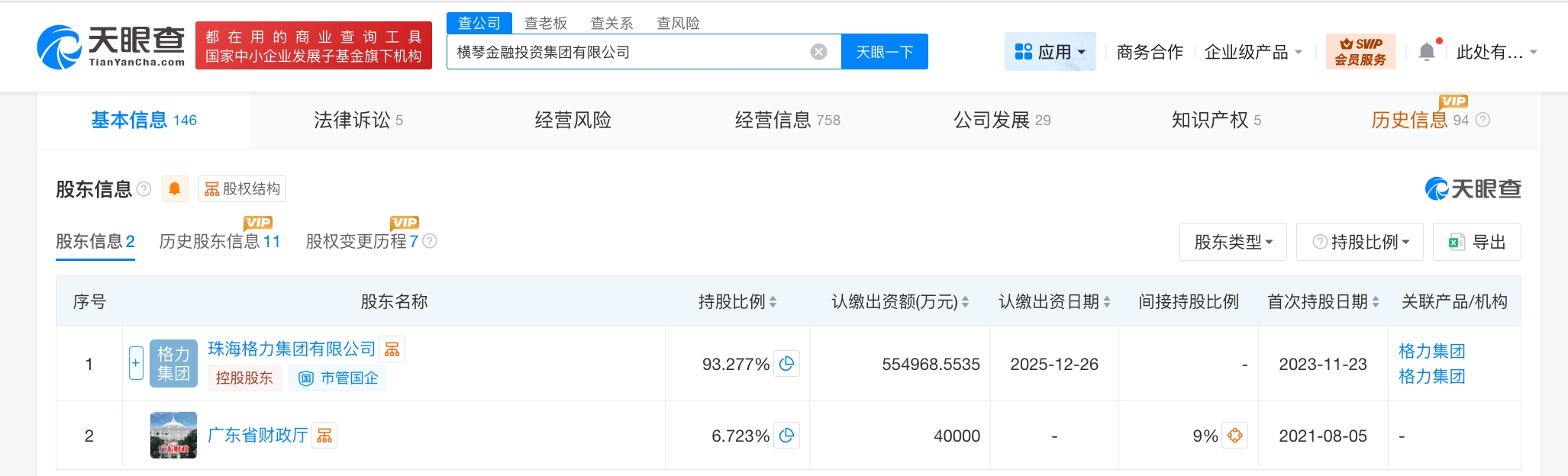Click help question mark next to 股东信息 heading

tap(144, 188)
